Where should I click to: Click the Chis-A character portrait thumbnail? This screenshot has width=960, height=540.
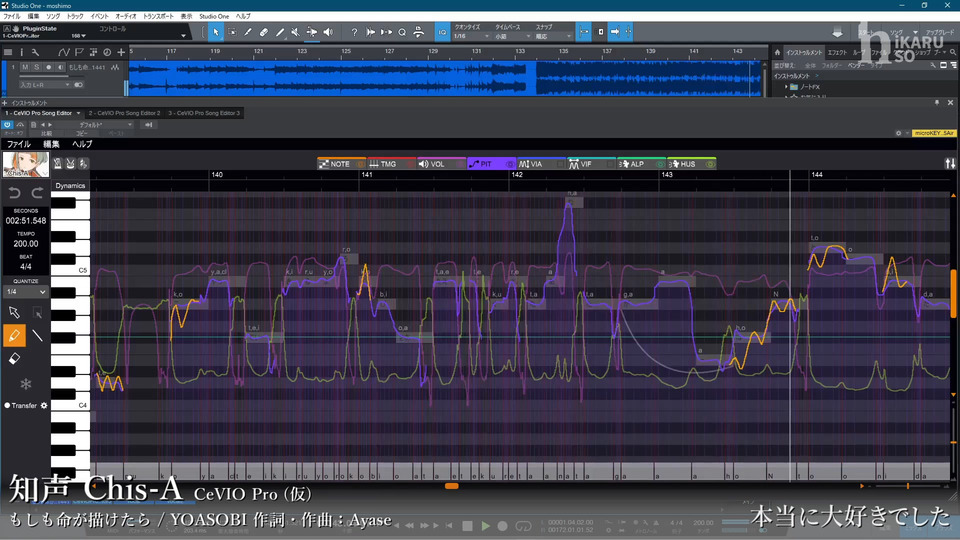click(25, 164)
